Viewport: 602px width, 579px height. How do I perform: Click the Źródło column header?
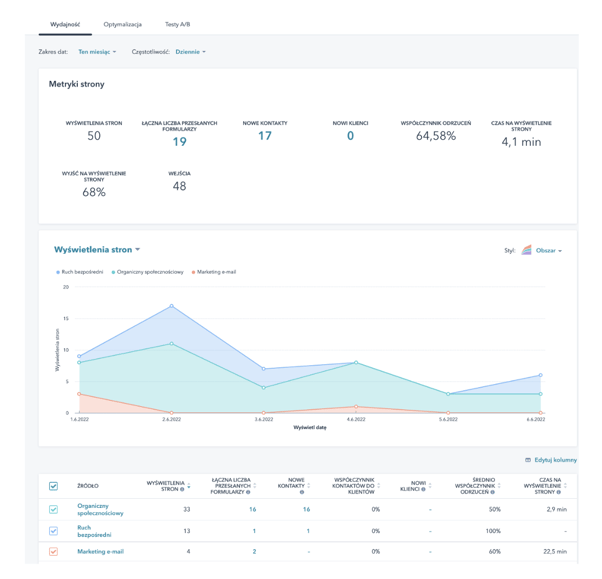[x=88, y=486]
